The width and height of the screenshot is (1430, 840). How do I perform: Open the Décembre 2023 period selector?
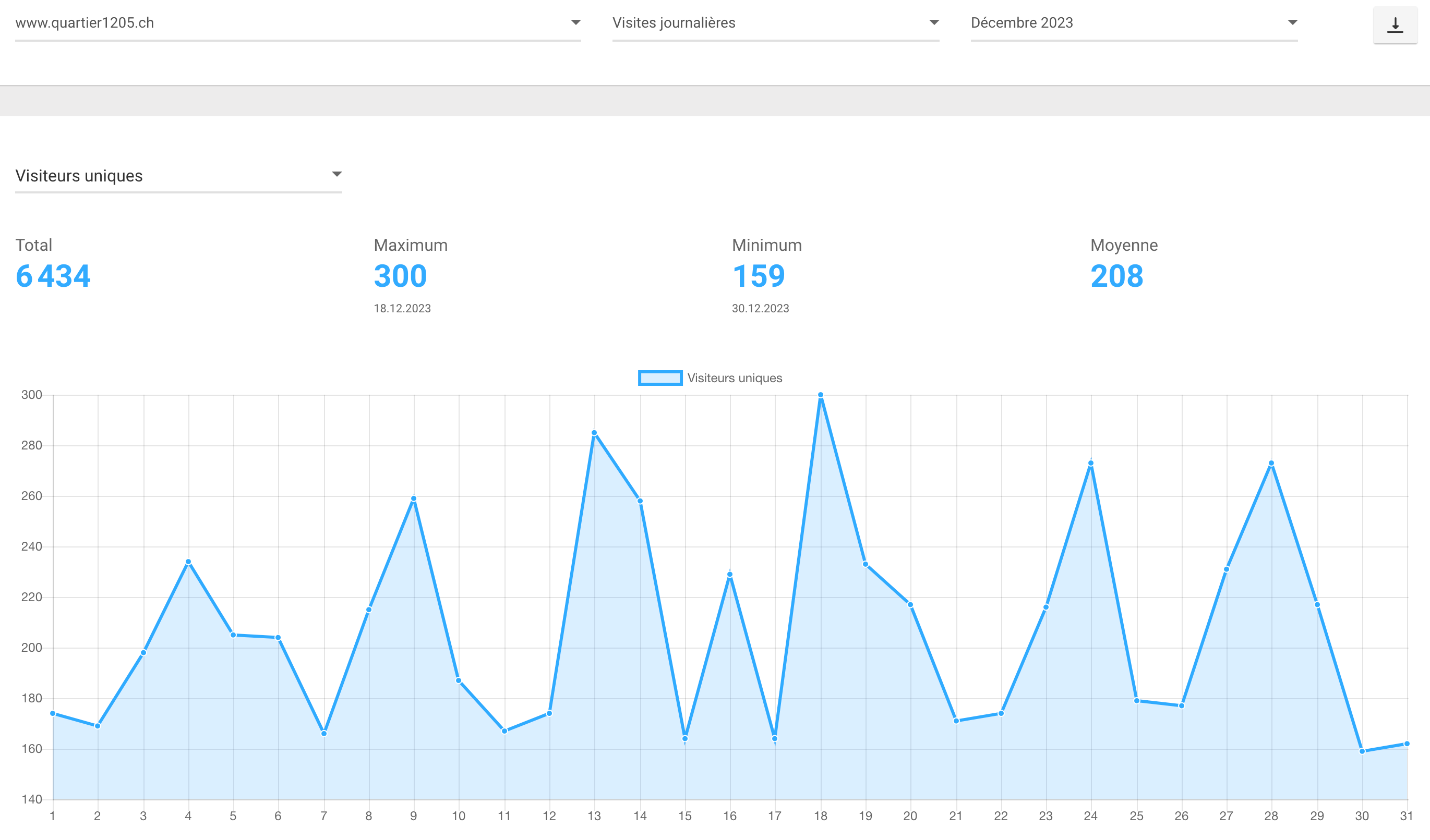[x=1134, y=23]
